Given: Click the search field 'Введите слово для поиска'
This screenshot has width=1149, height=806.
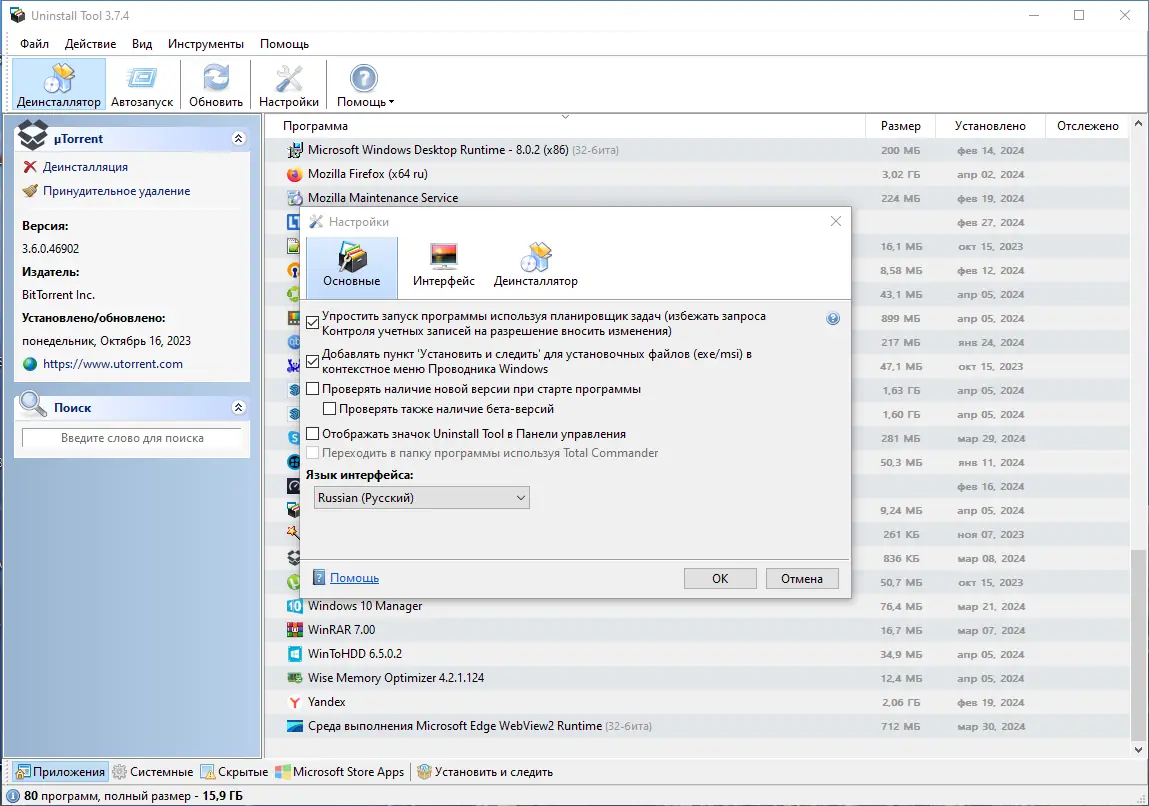Looking at the screenshot, I should [x=131, y=438].
